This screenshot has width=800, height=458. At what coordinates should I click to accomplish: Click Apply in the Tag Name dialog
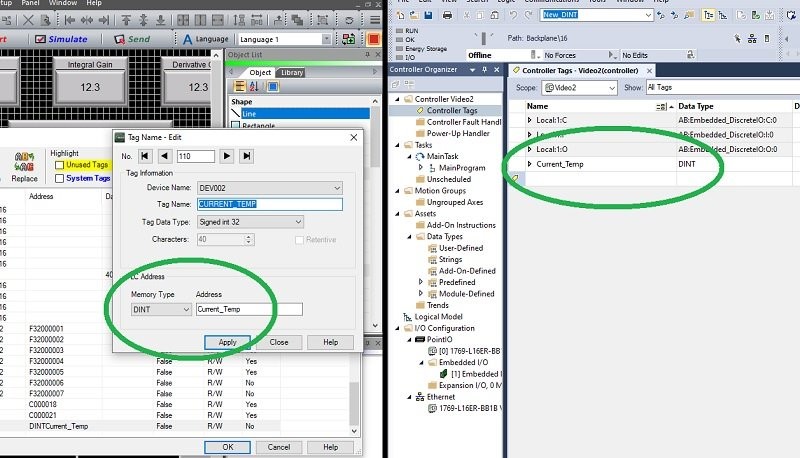(228, 342)
